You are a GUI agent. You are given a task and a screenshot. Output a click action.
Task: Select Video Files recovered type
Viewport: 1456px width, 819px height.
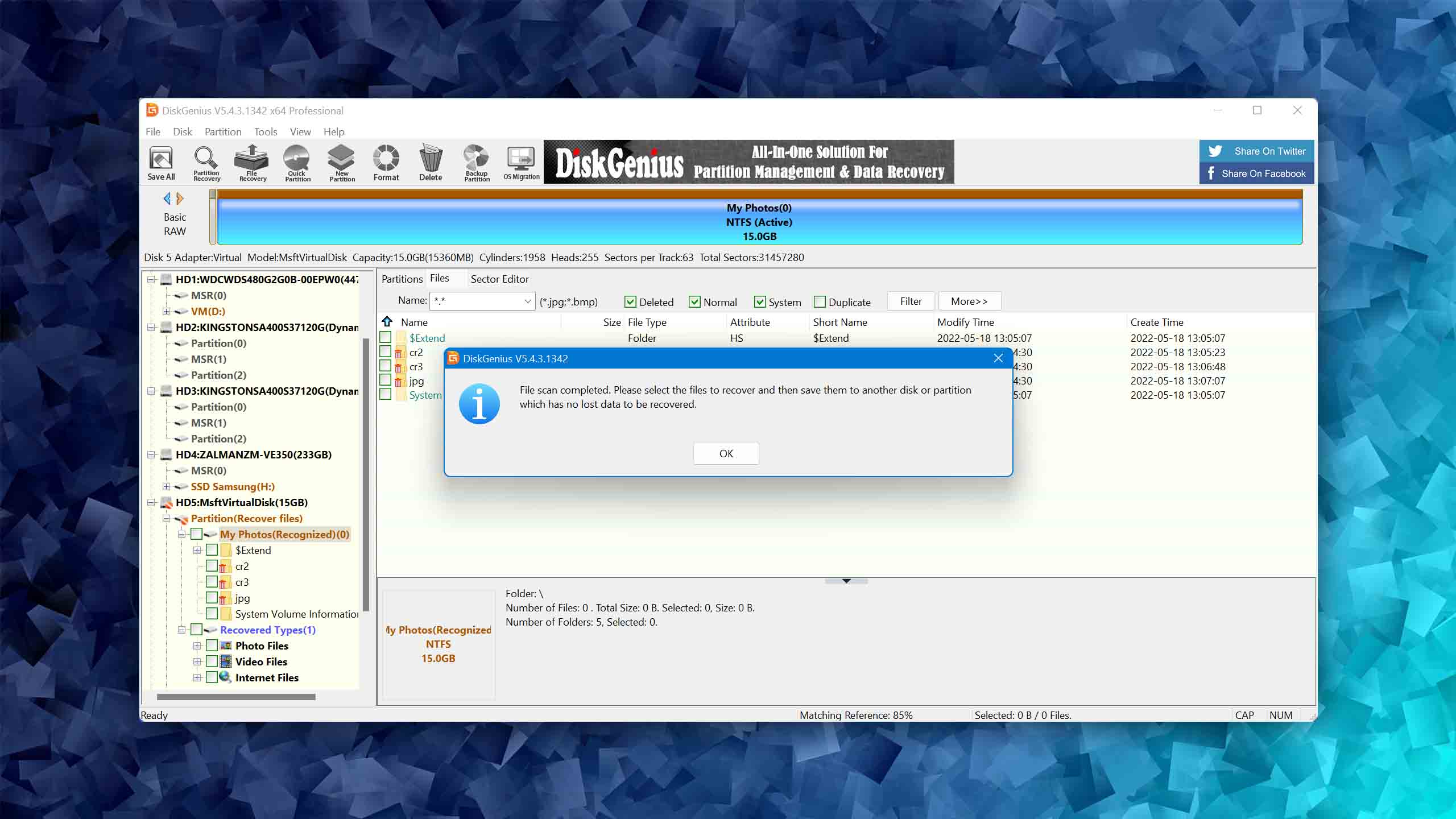pos(261,661)
